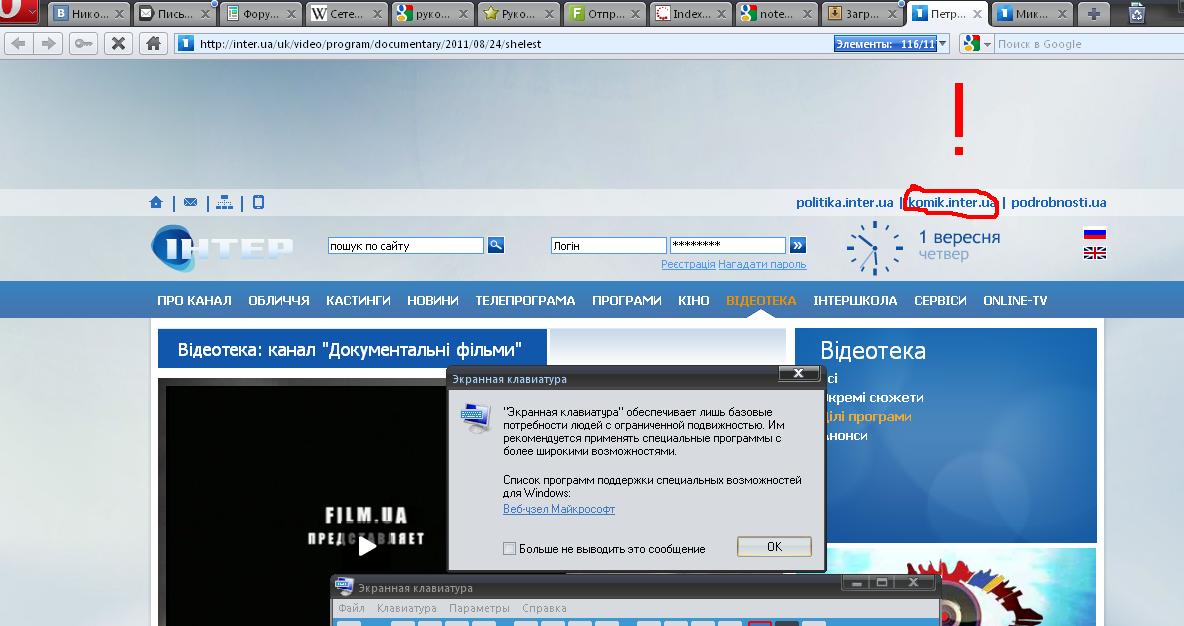
Task: Open the ІНТЕРШКОЛА site menu
Action: 855,301
